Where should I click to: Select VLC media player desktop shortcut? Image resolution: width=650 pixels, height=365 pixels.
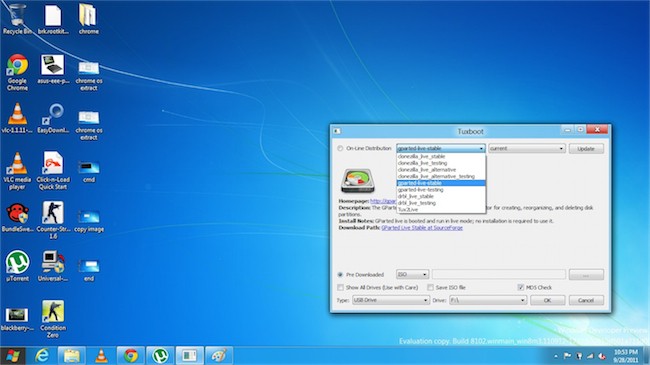17,171
